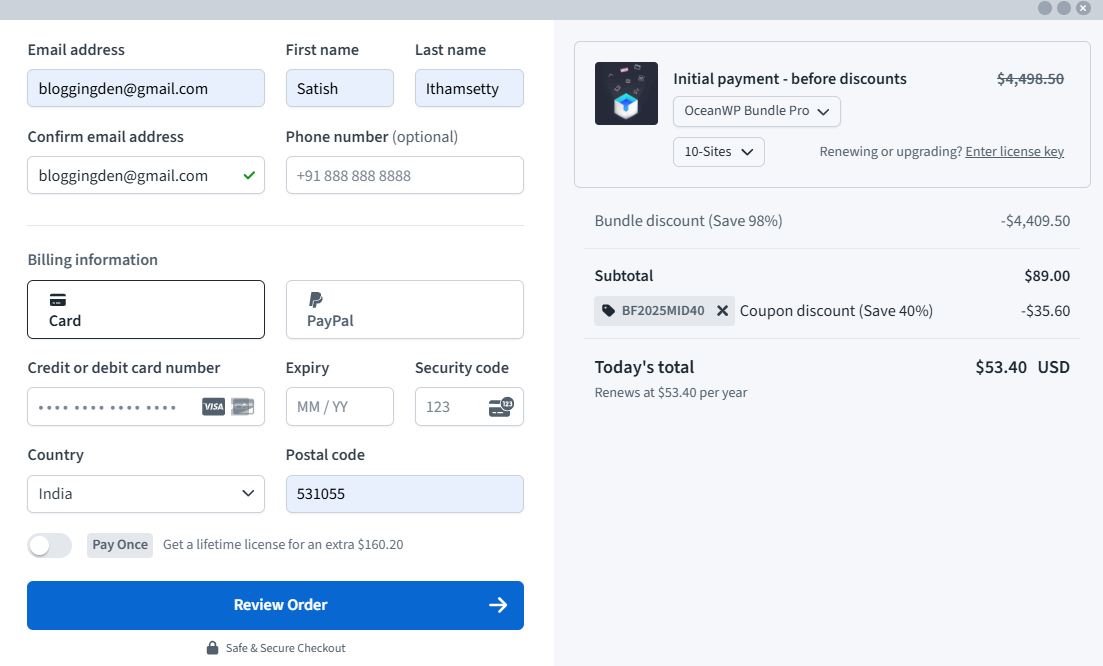This screenshot has width=1103, height=666.
Task: Click into the Phone number field
Action: click(404, 176)
